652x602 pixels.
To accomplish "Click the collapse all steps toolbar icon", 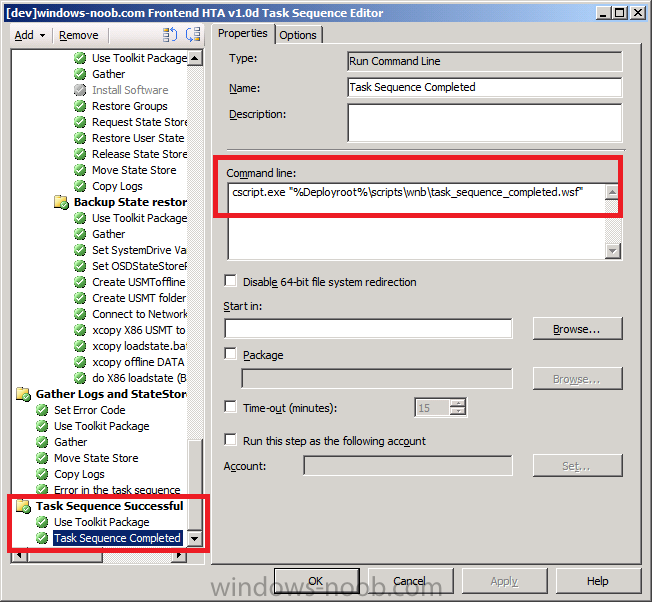I will point(193,35).
